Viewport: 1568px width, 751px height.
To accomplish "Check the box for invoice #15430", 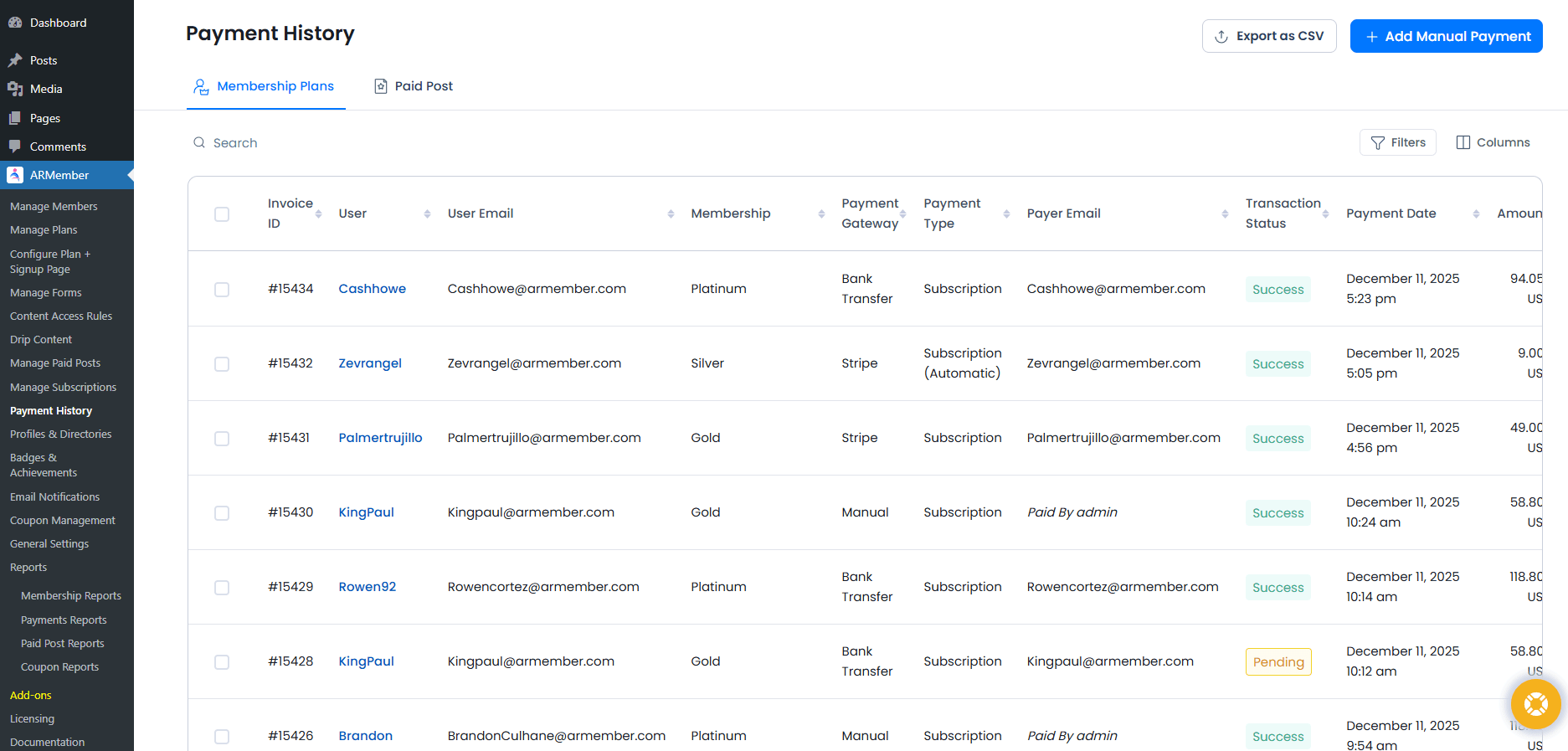I will [x=222, y=513].
